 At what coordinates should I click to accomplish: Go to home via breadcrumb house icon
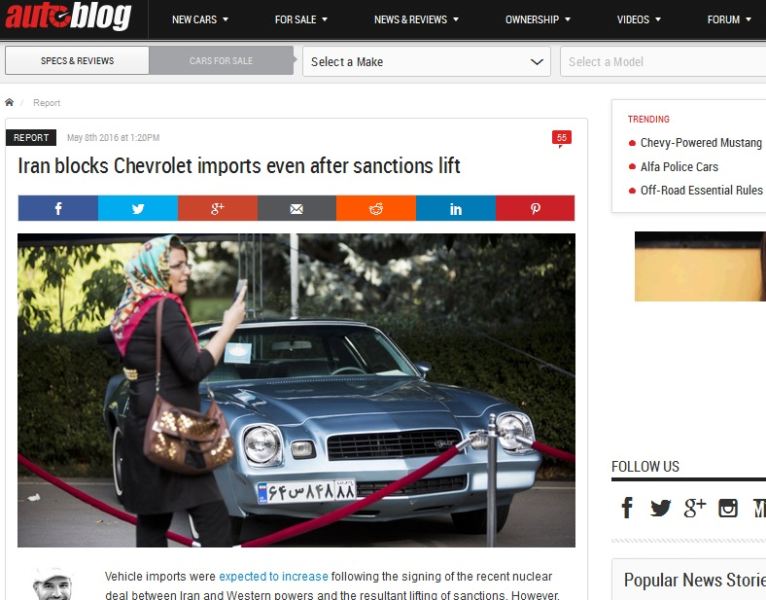pyautogui.click(x=9, y=102)
